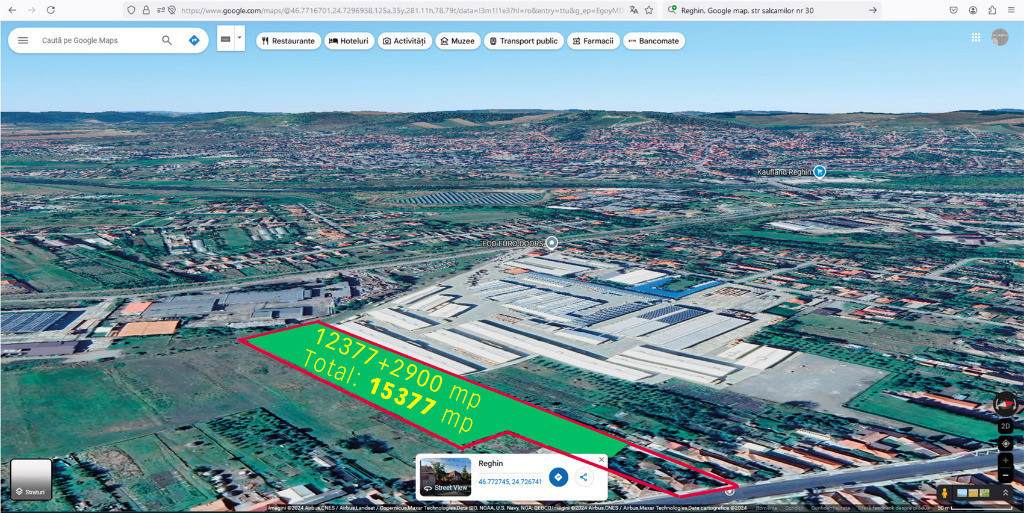The height and width of the screenshot is (513, 1024).
Task: Bookmark this page with the star icon
Action: pyautogui.click(x=649, y=10)
